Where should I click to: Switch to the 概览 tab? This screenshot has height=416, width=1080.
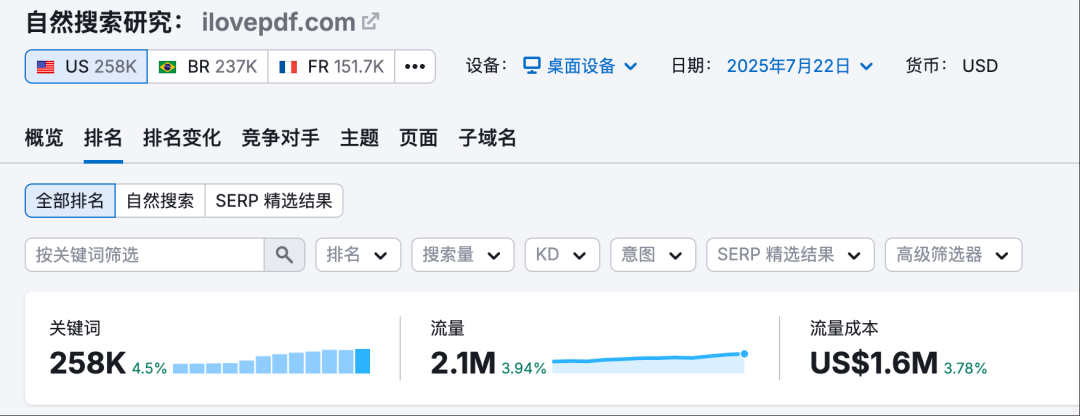point(44,138)
